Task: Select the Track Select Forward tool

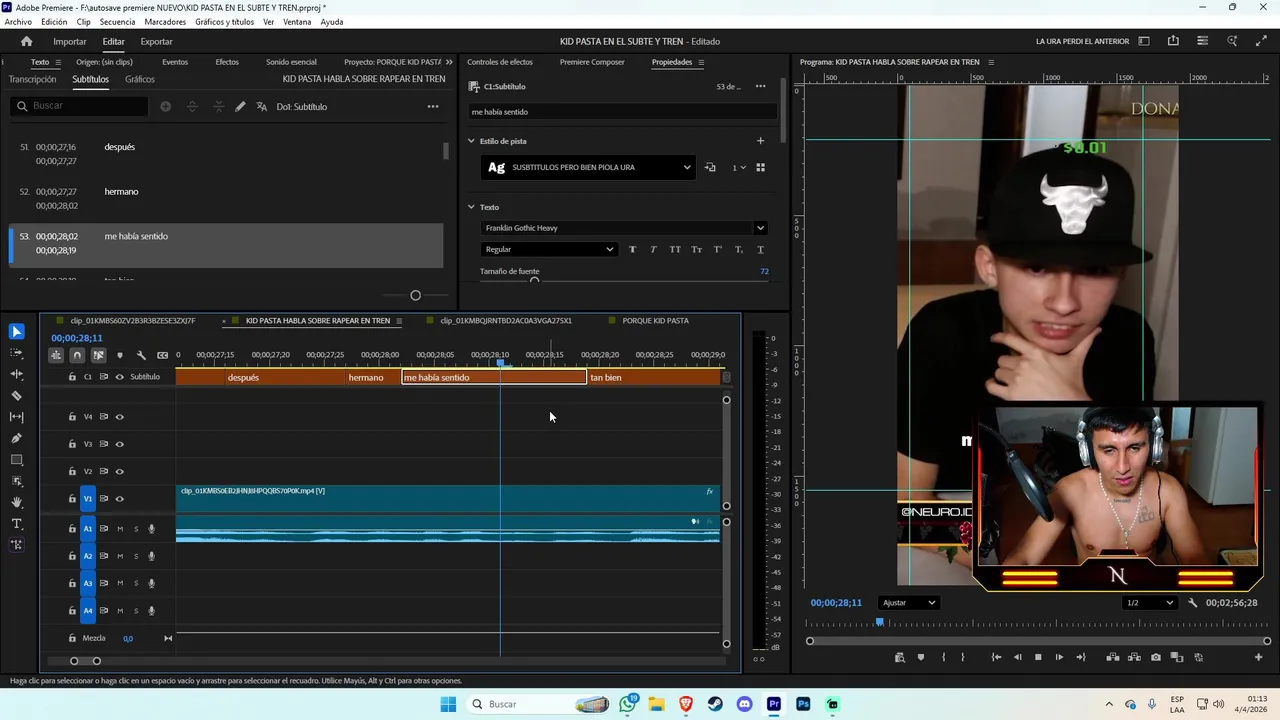Action: point(17,353)
